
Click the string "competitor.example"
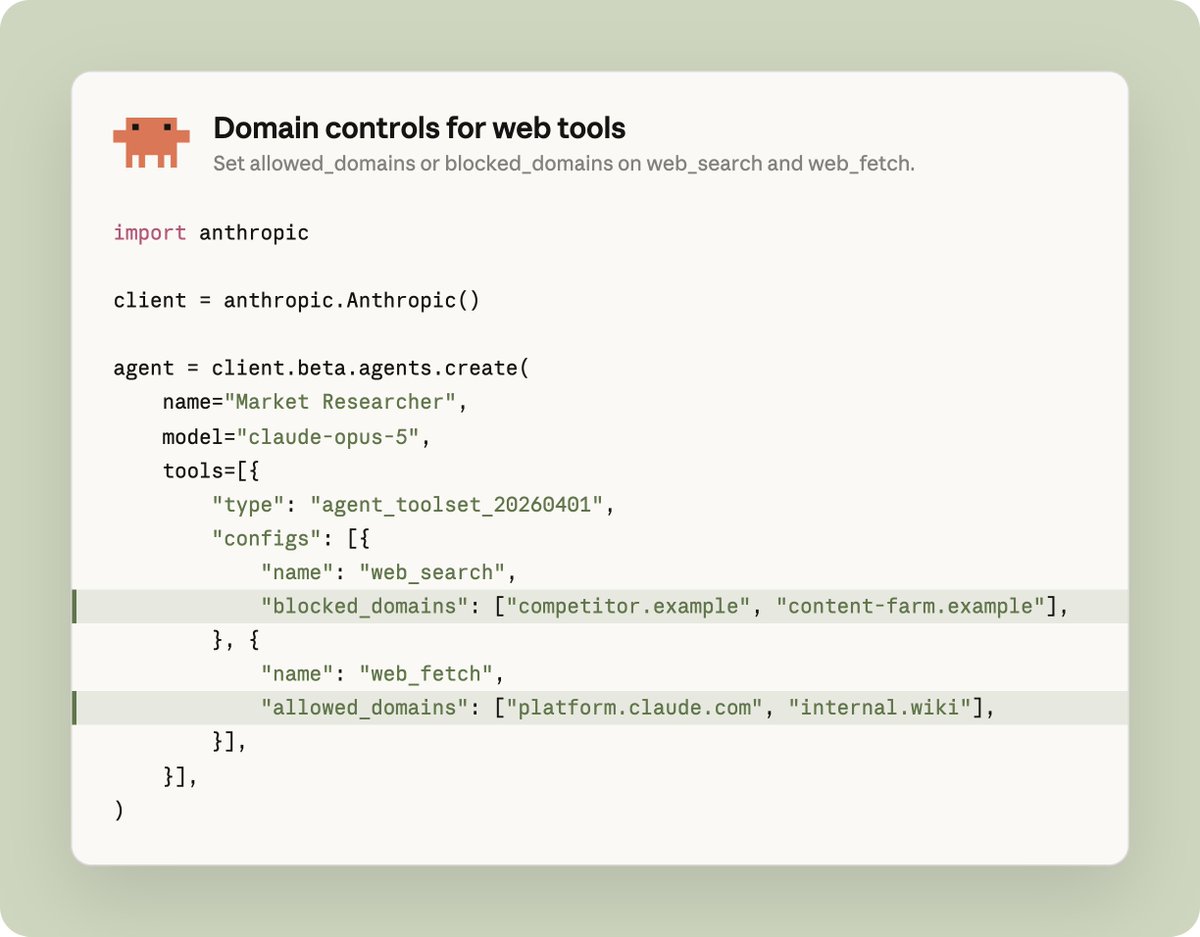[628, 606]
